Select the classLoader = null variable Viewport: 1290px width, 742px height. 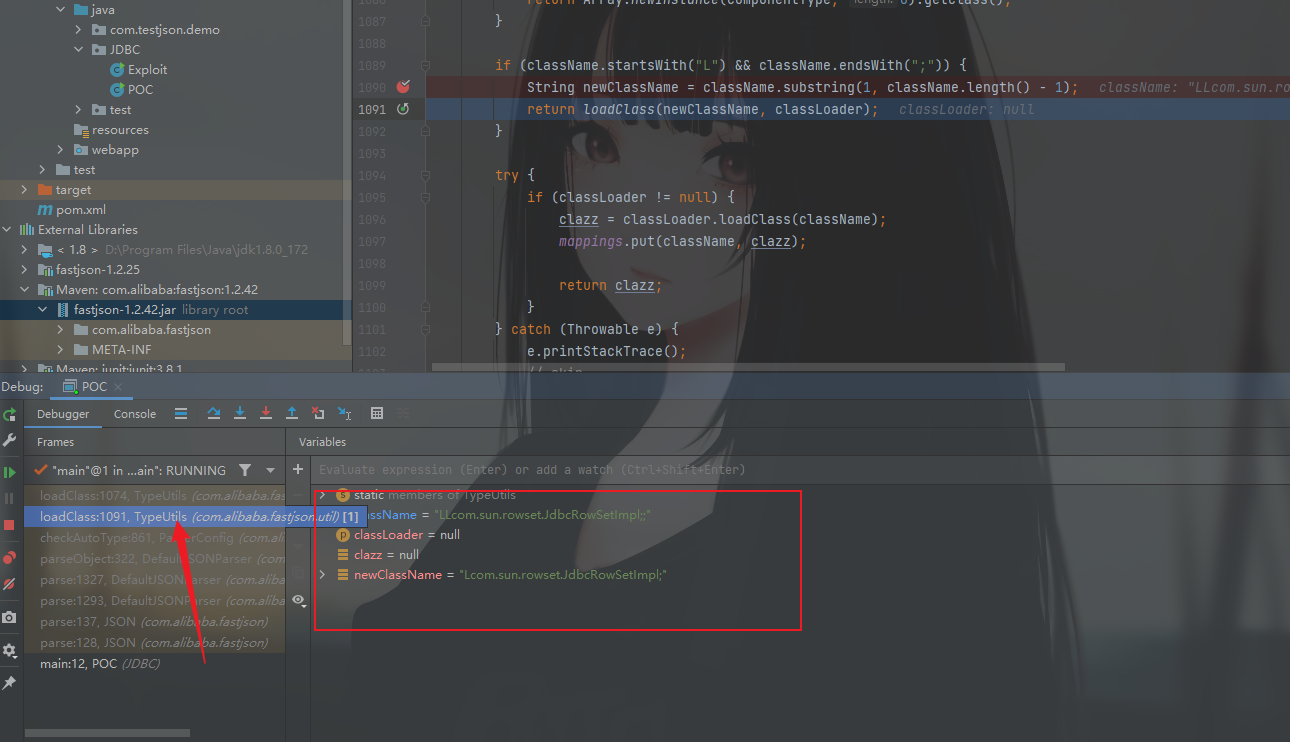(x=406, y=535)
